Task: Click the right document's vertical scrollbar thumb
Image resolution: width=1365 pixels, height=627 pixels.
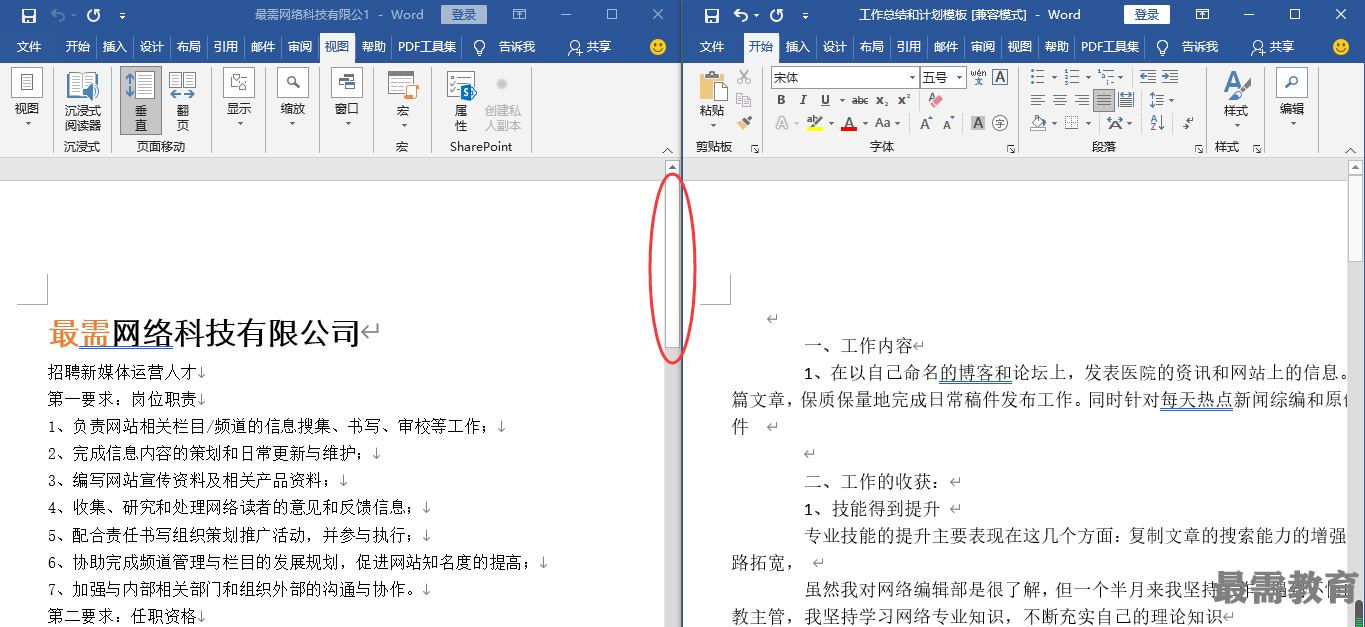Action: pos(1356,217)
